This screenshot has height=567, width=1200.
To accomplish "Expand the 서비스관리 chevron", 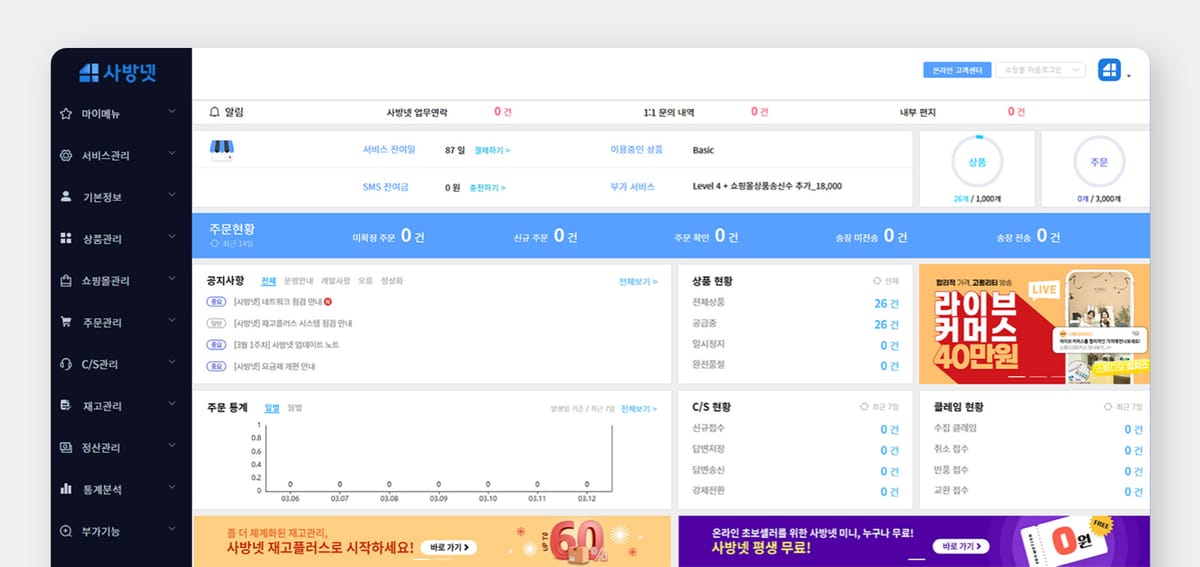I will tap(172, 154).
